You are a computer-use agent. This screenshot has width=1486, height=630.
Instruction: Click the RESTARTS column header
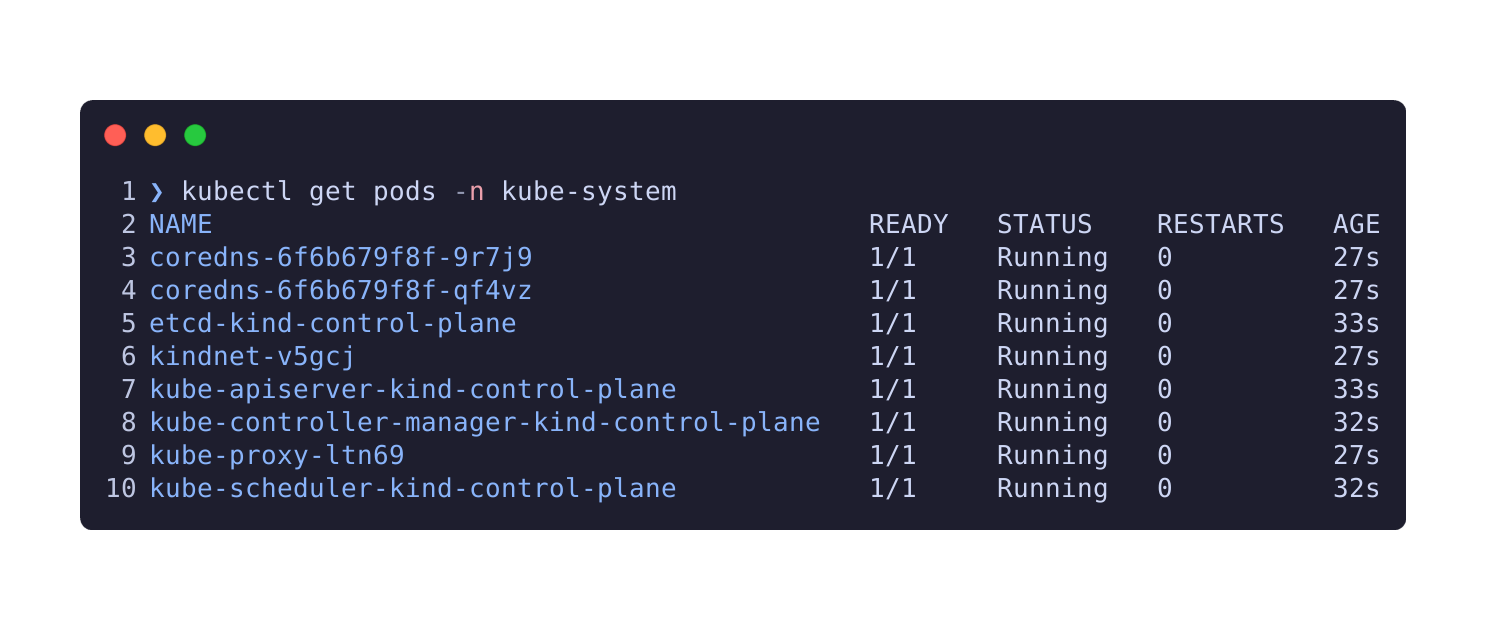coord(1220,225)
